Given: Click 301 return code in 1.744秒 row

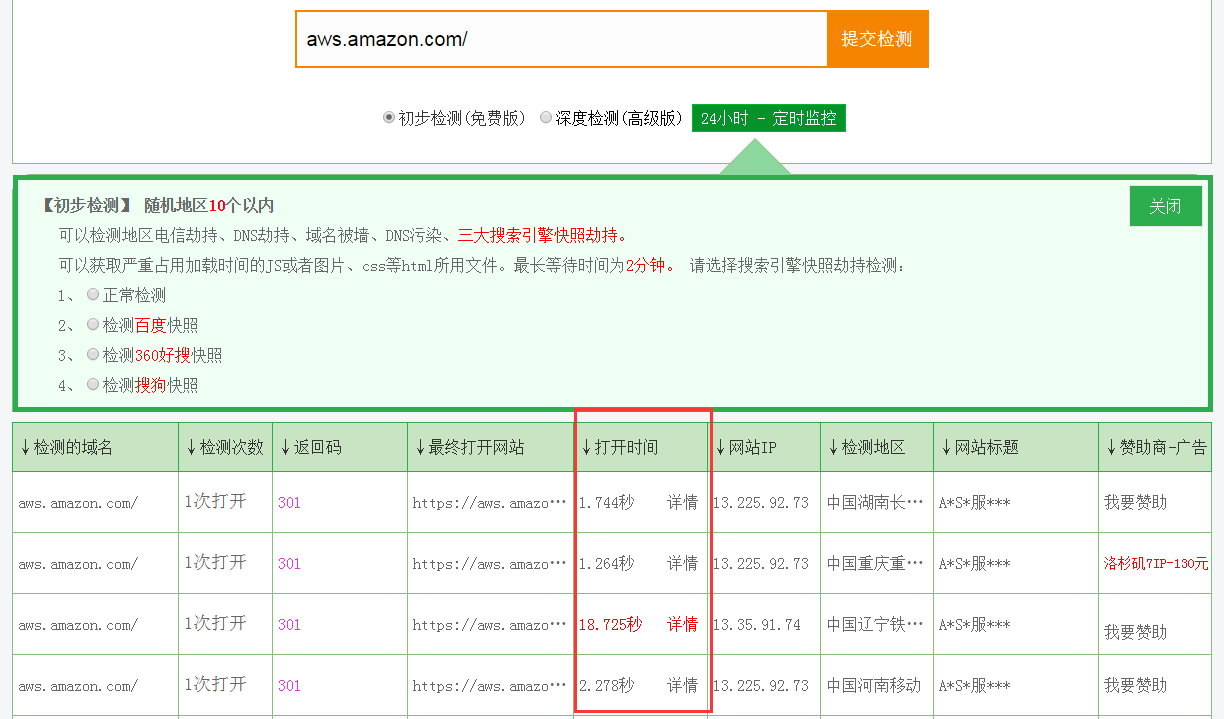Looking at the screenshot, I should [289, 502].
